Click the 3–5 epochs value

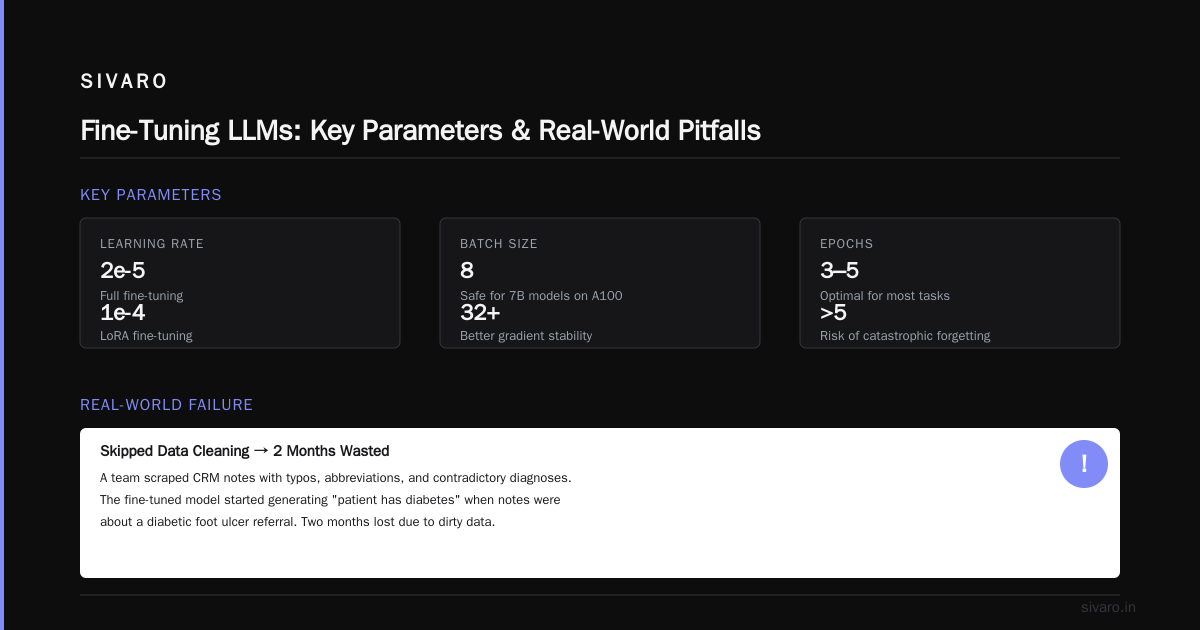[839, 270]
